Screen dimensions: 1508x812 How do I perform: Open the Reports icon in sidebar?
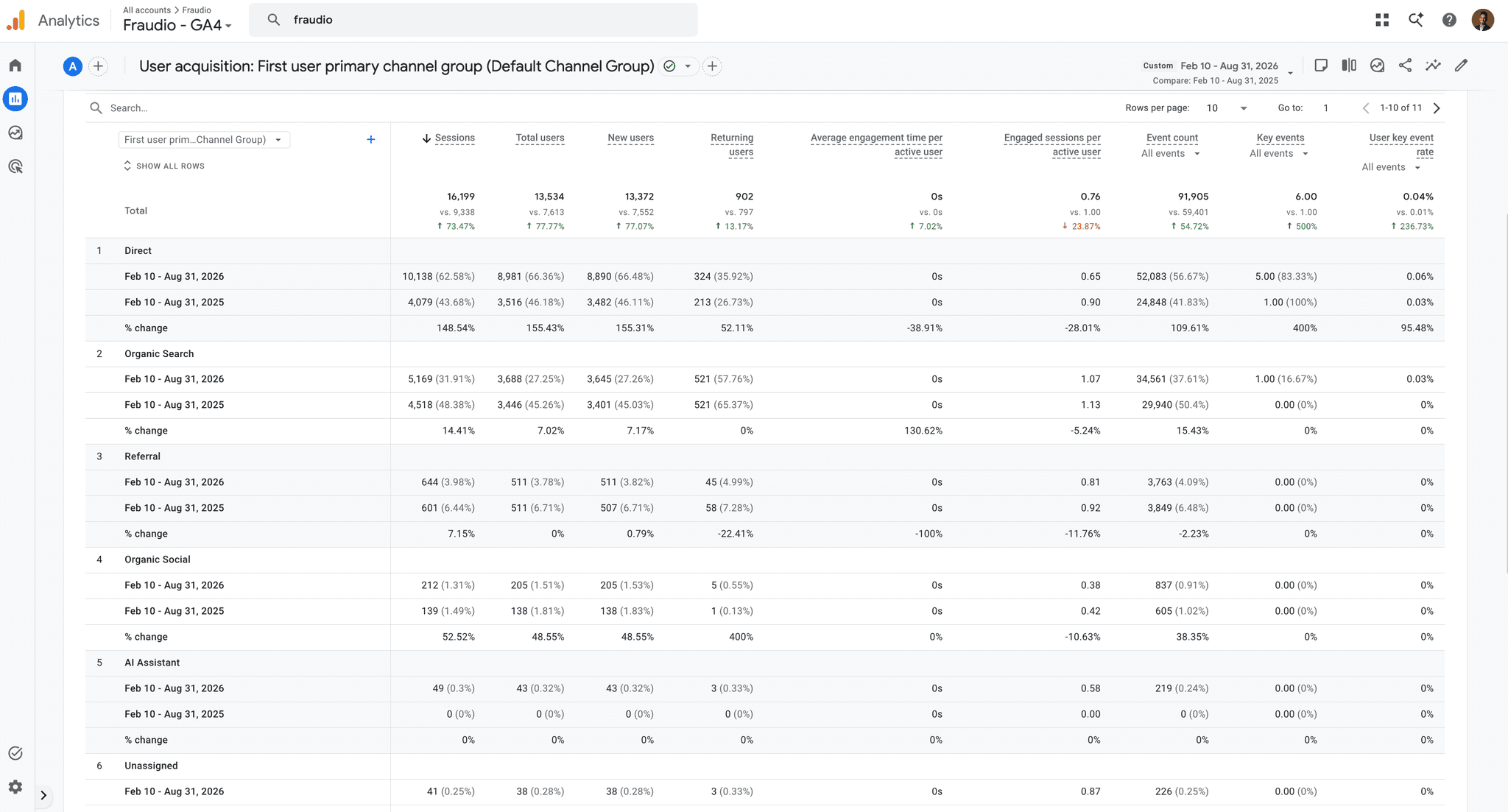tap(15, 99)
